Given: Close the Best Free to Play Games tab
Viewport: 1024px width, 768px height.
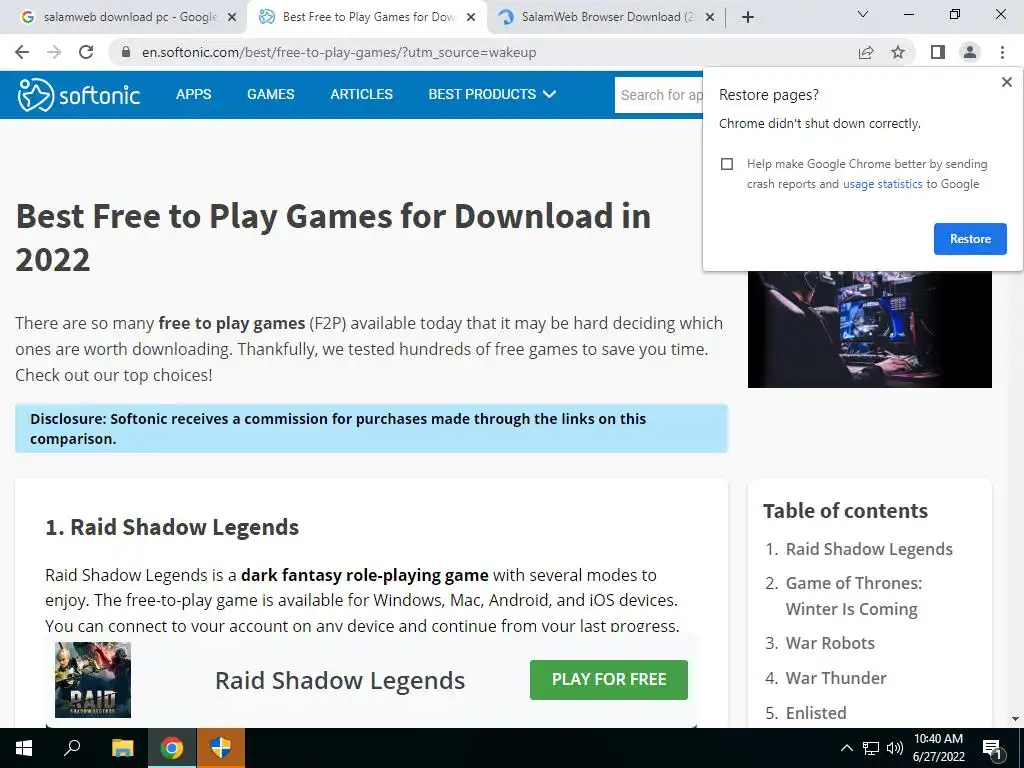Looking at the screenshot, I should (471, 18).
